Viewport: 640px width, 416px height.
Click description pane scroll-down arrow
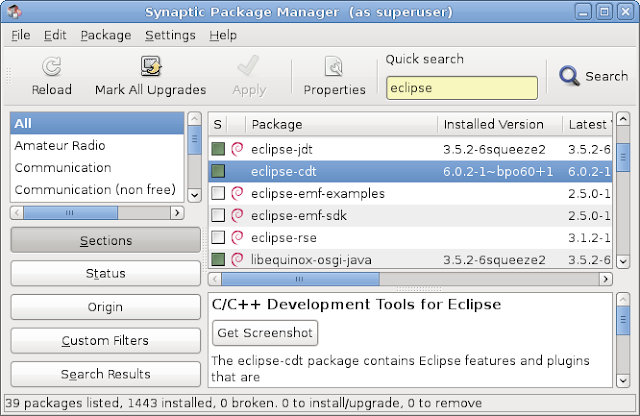[623, 380]
